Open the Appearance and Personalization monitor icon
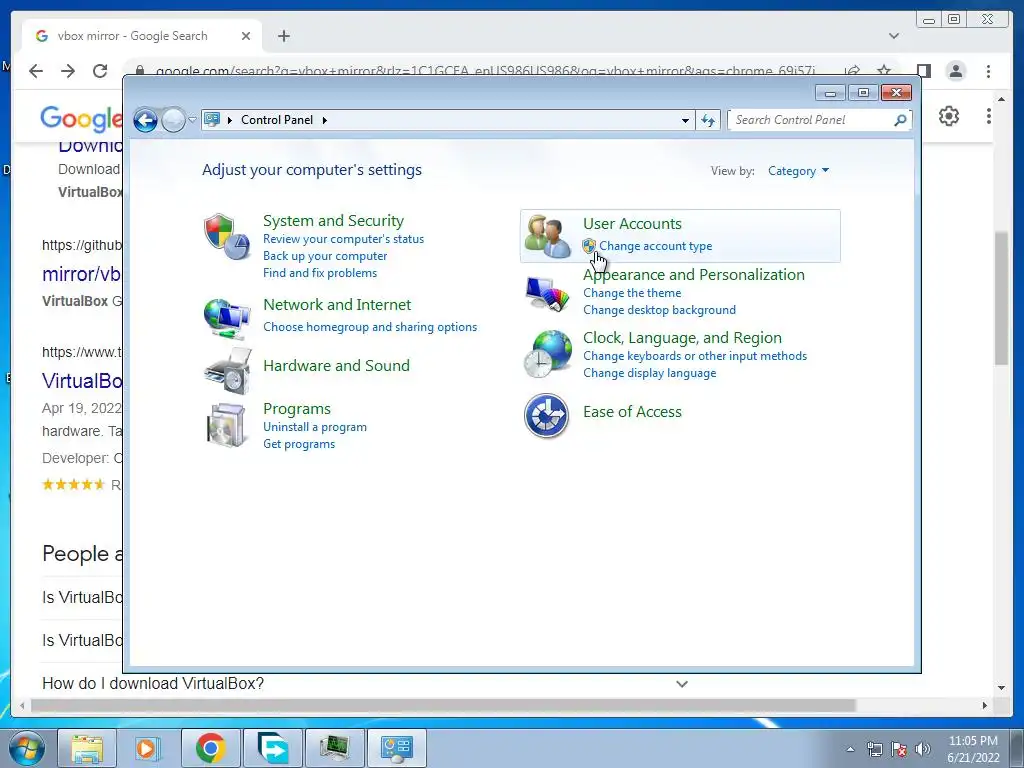Screen dimensions: 1024x768 547,295
